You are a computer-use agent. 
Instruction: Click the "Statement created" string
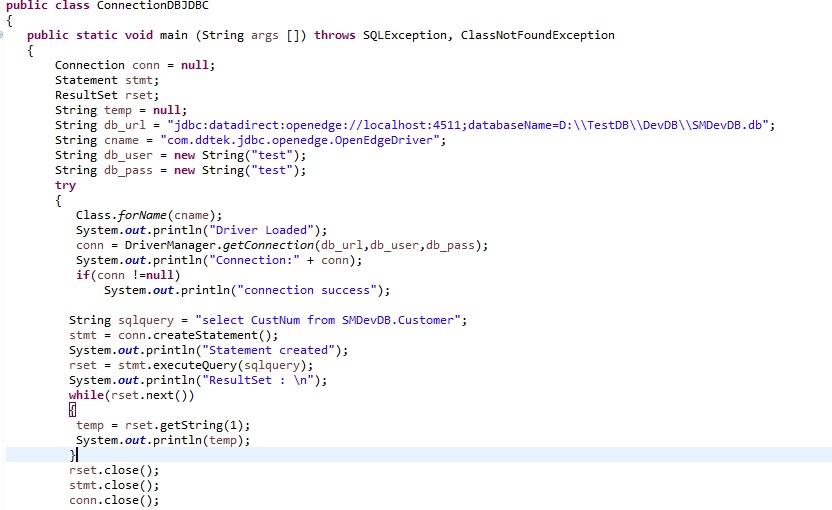(268, 350)
